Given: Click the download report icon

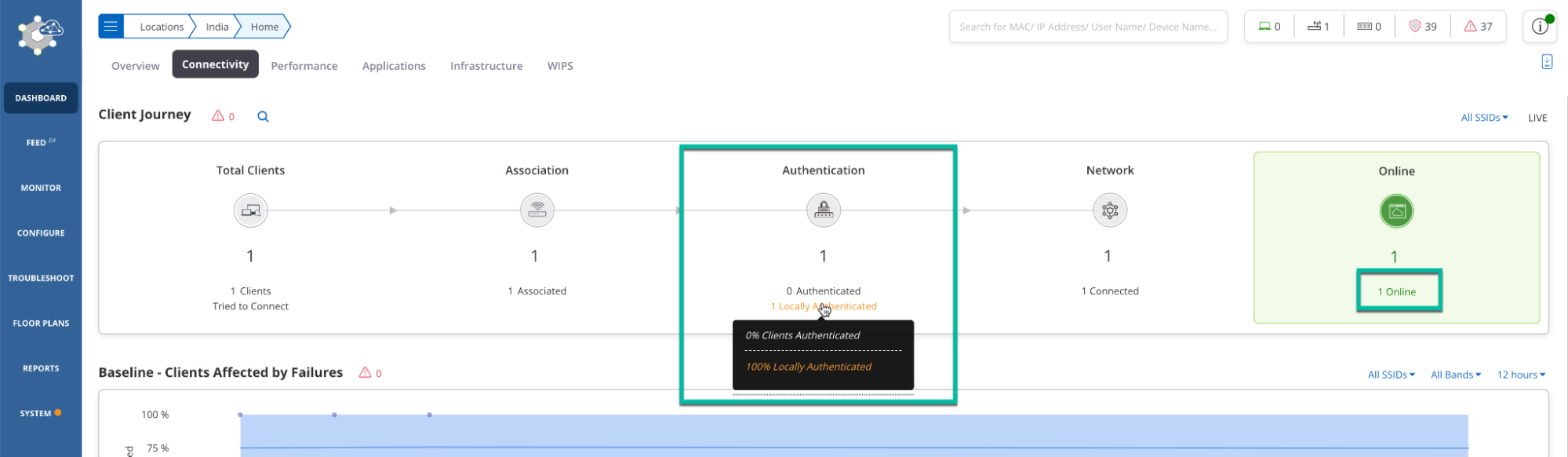Looking at the screenshot, I should coord(1546,62).
